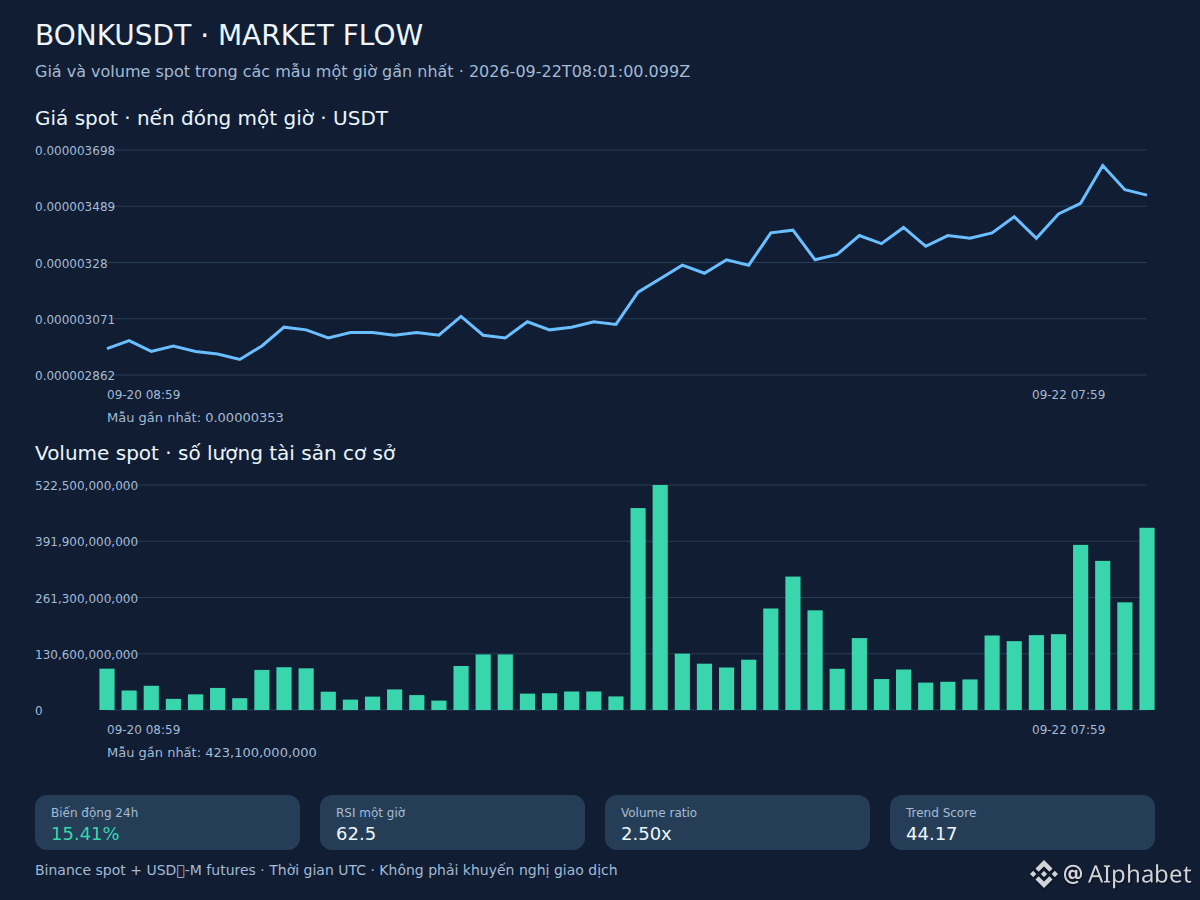Open the Trend Score 44.17 card
The height and width of the screenshot is (900, 1200).
tap(1022, 823)
